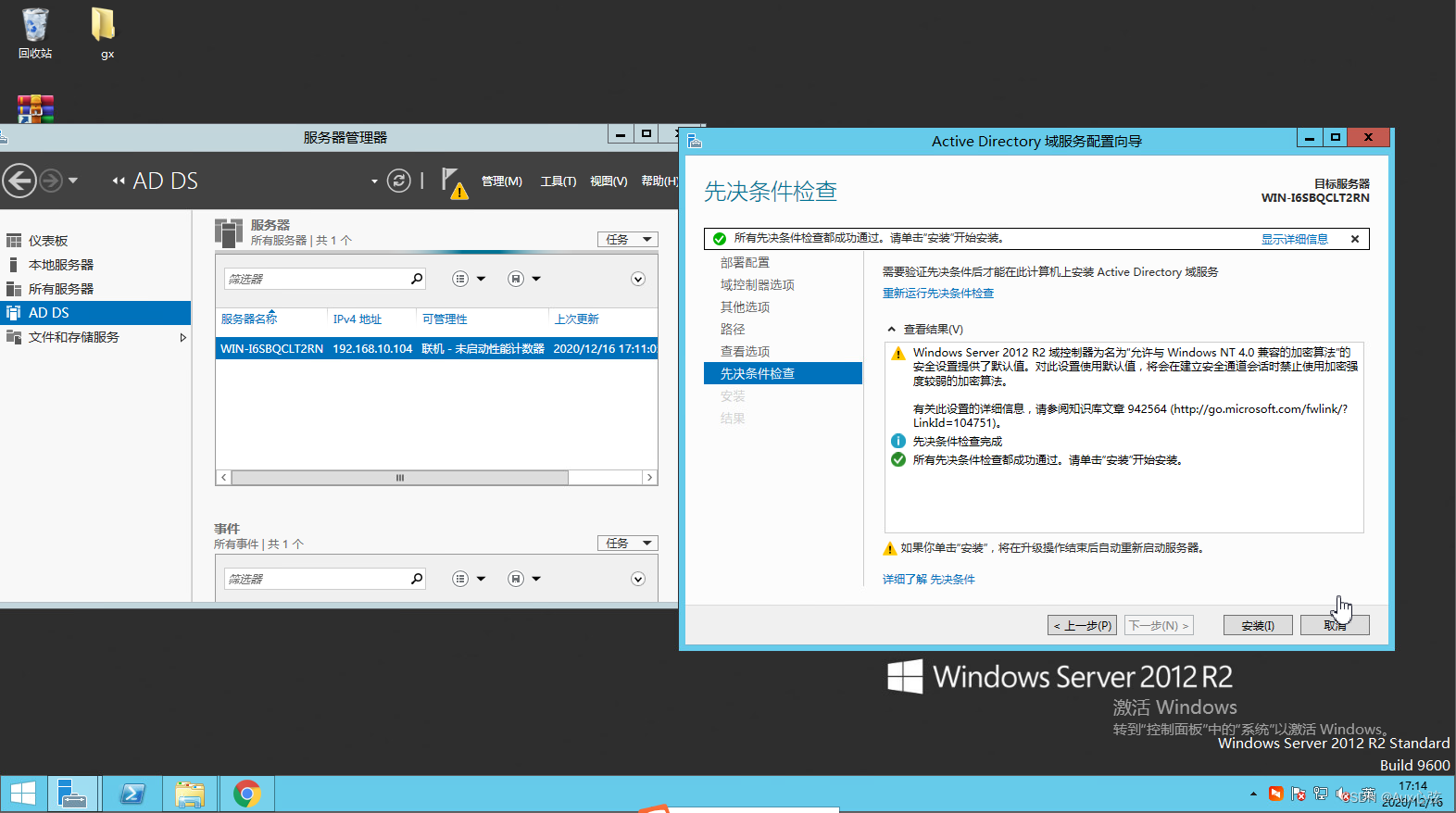Open the View (视图) menu
The width and height of the screenshot is (1456, 813).
[x=609, y=181]
